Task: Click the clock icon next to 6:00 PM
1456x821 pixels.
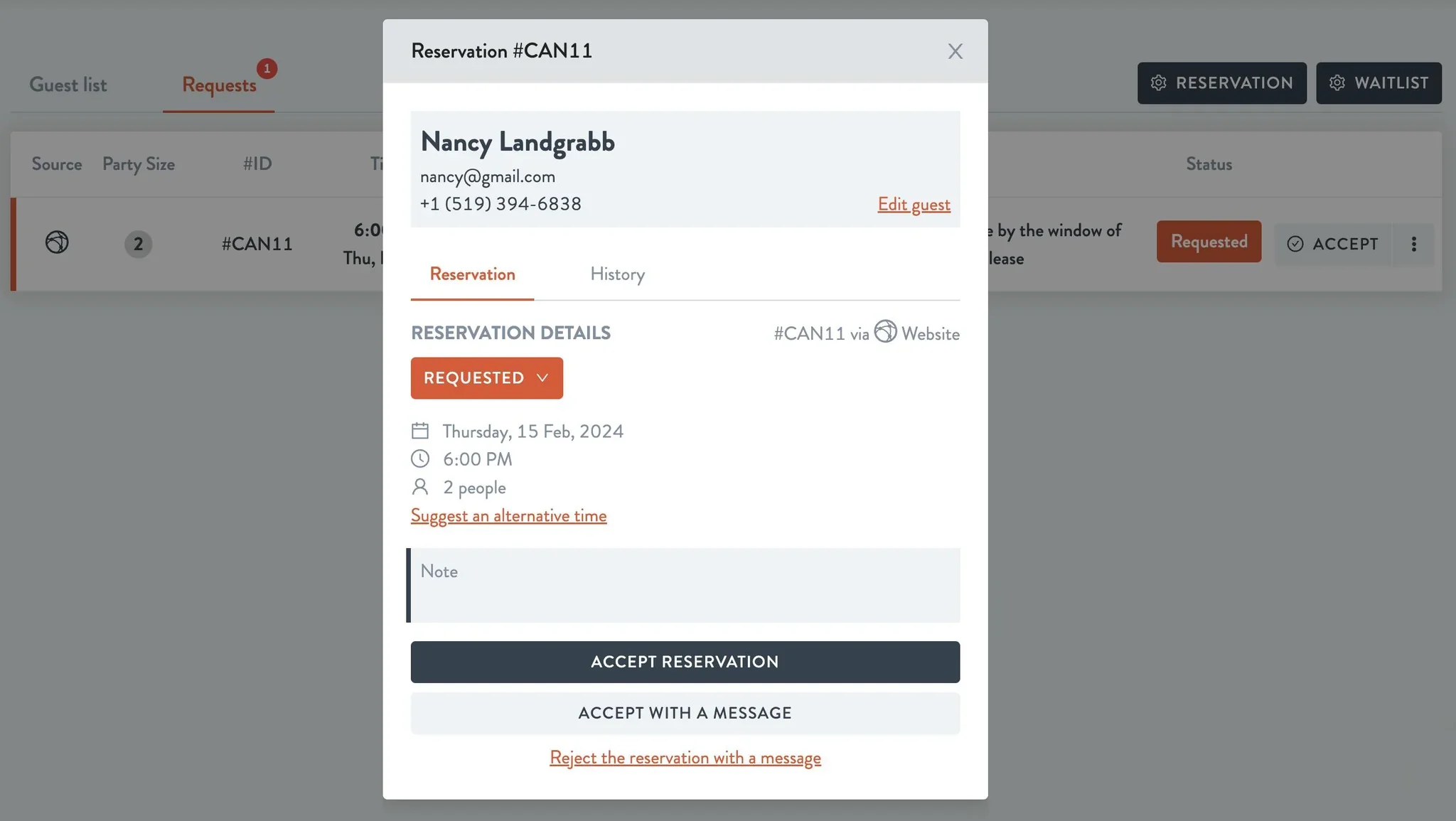Action: tap(420, 459)
